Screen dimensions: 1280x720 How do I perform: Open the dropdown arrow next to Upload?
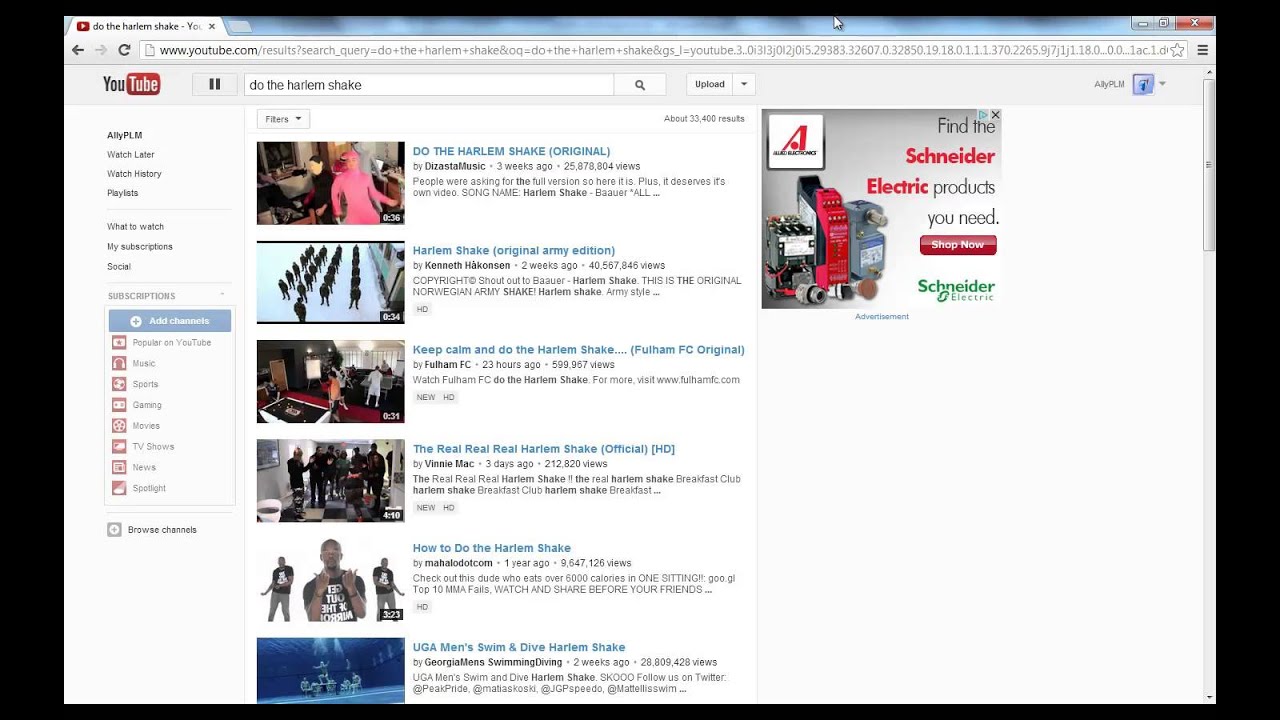tap(744, 85)
